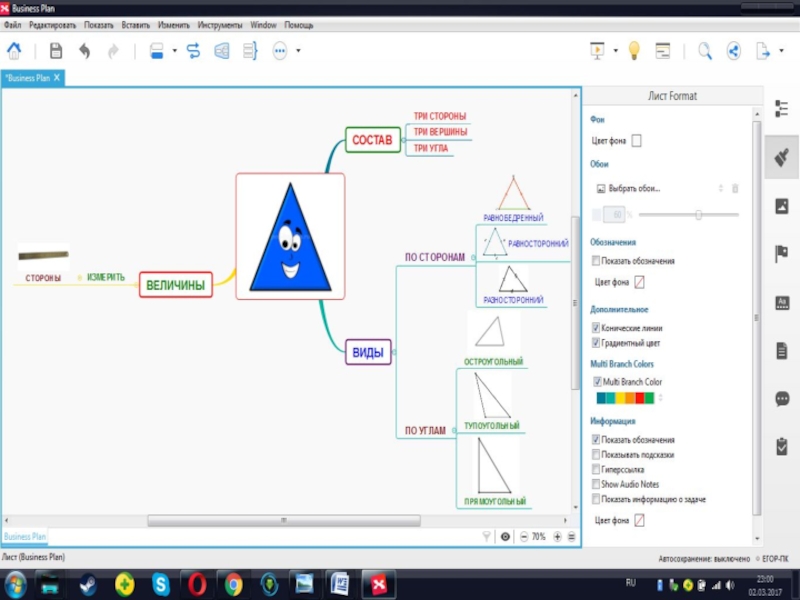Uncheck the Конические линии checkbox
This screenshot has height=600, width=800.
point(596,328)
